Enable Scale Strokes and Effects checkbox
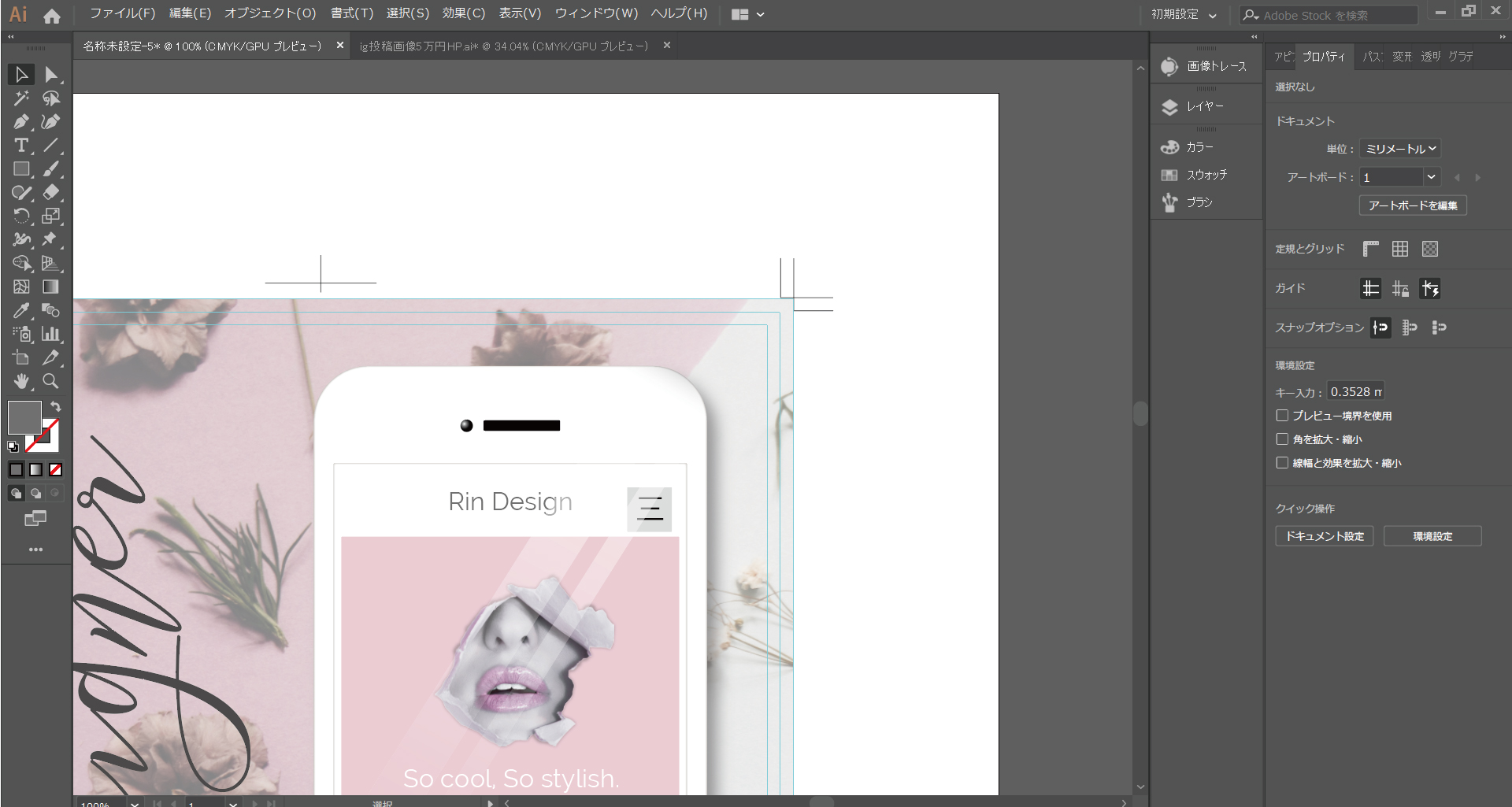 click(x=1282, y=463)
